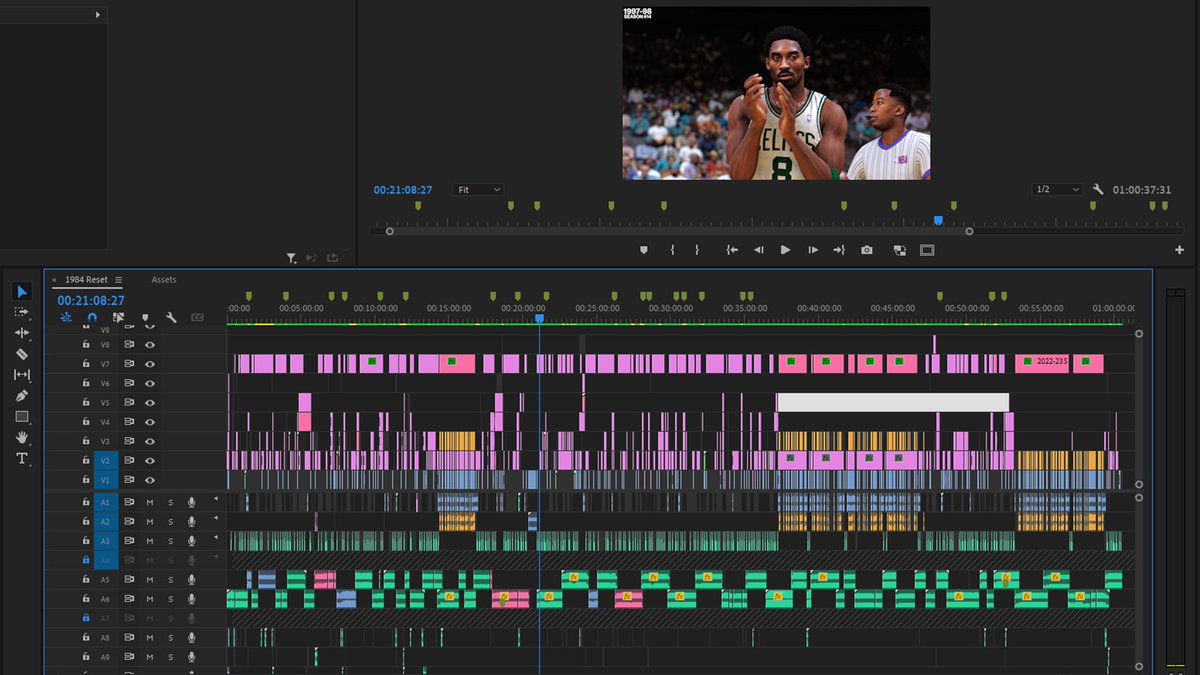Toggle insert sequences as nests in timeline

coord(66,317)
